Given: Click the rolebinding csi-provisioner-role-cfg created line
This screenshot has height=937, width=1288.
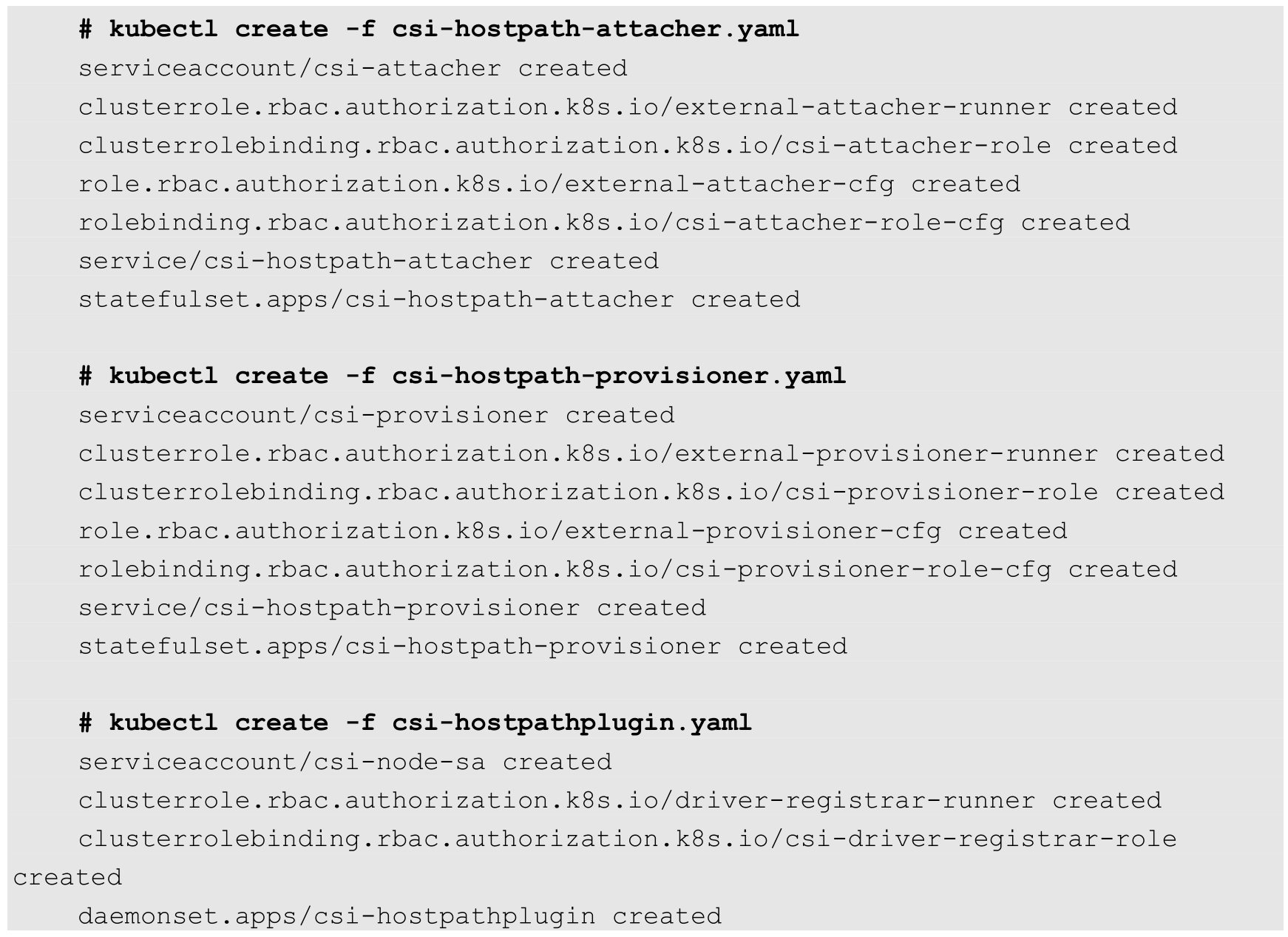Looking at the screenshot, I should click(628, 569).
